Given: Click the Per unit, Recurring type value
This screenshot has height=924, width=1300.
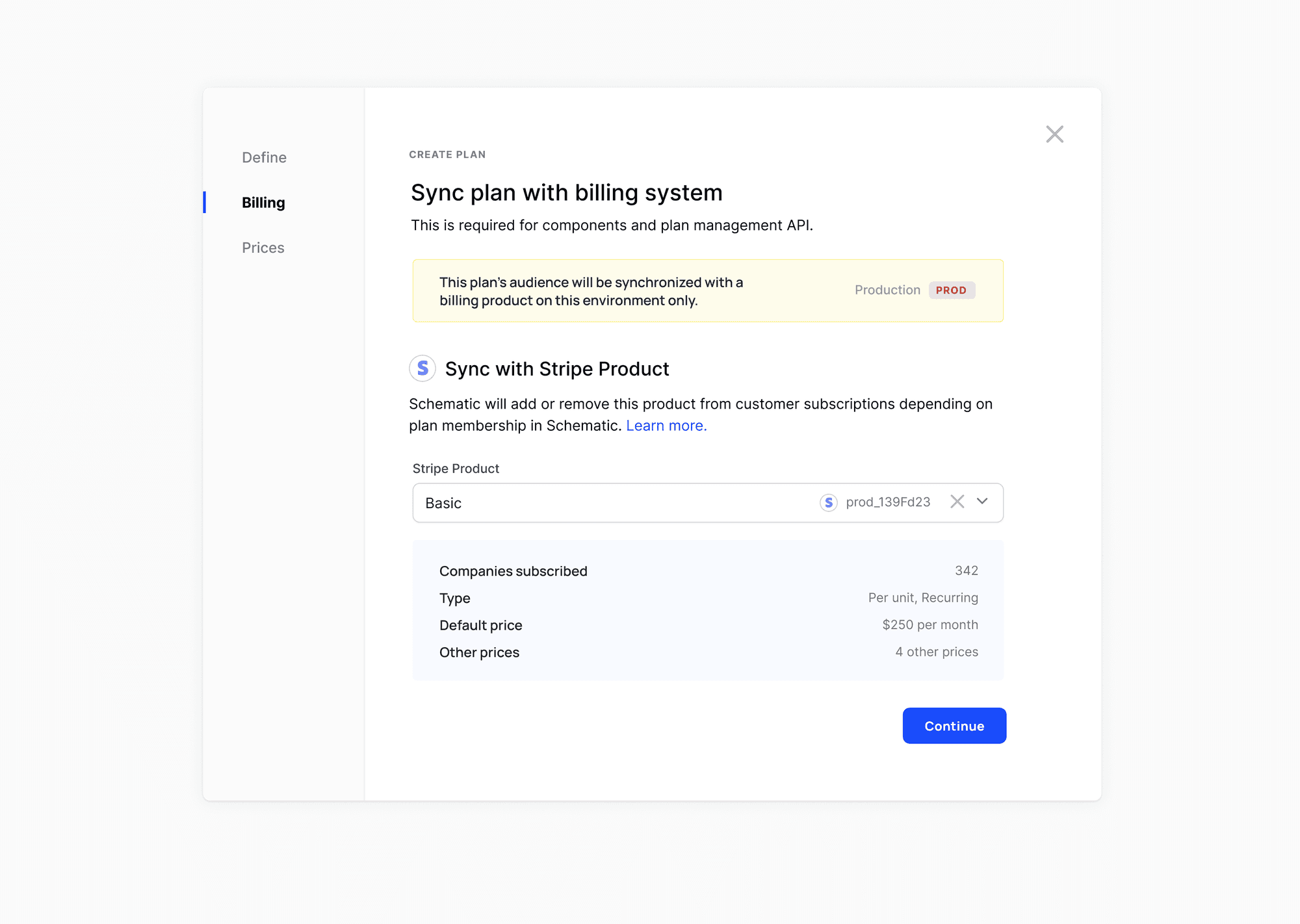Looking at the screenshot, I should coord(922,598).
